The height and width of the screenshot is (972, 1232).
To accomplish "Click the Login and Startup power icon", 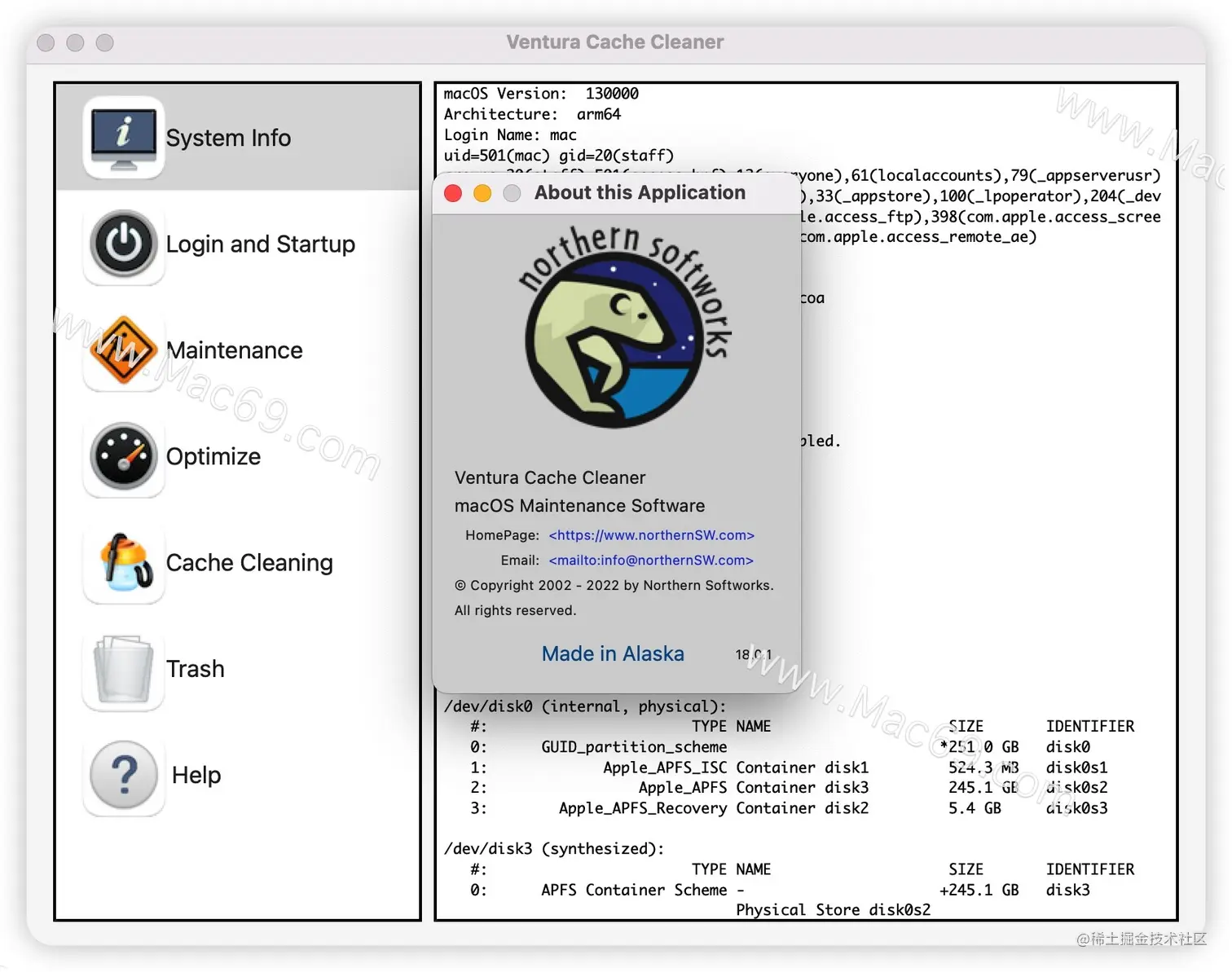I will 124,244.
